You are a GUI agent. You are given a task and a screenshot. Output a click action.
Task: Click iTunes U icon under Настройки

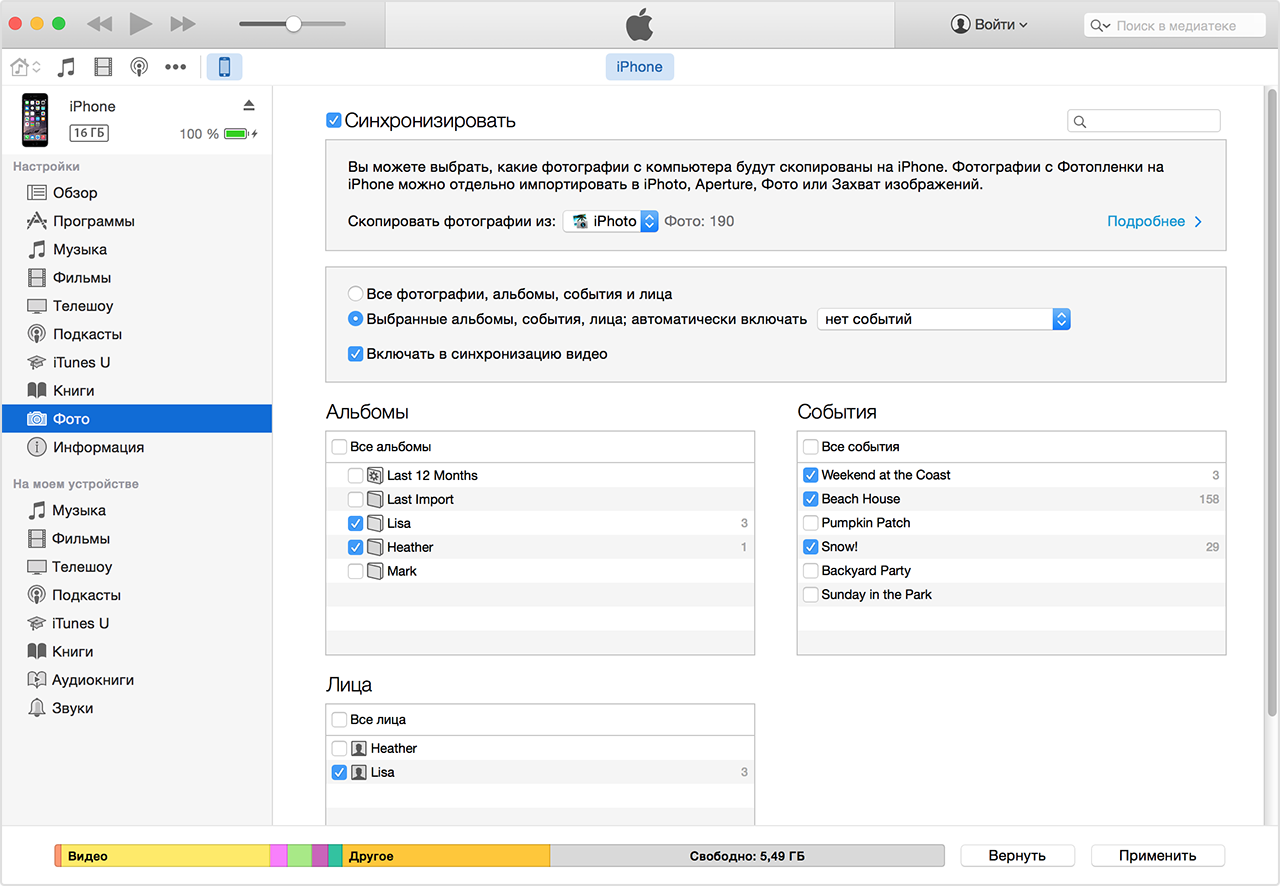(x=37, y=362)
